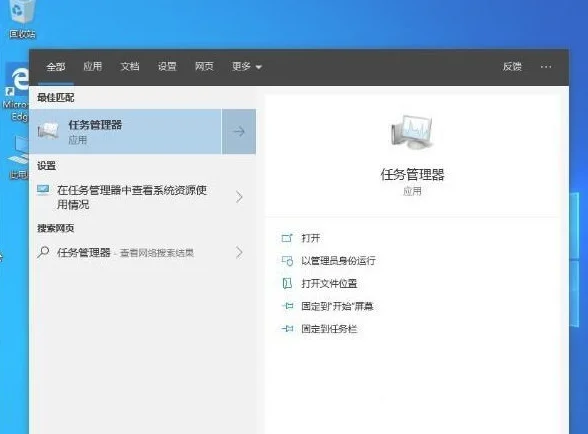This screenshot has width=588, height=434.
Task: Click the arrow beside 任务管理器 result
Action: pyautogui.click(x=239, y=132)
